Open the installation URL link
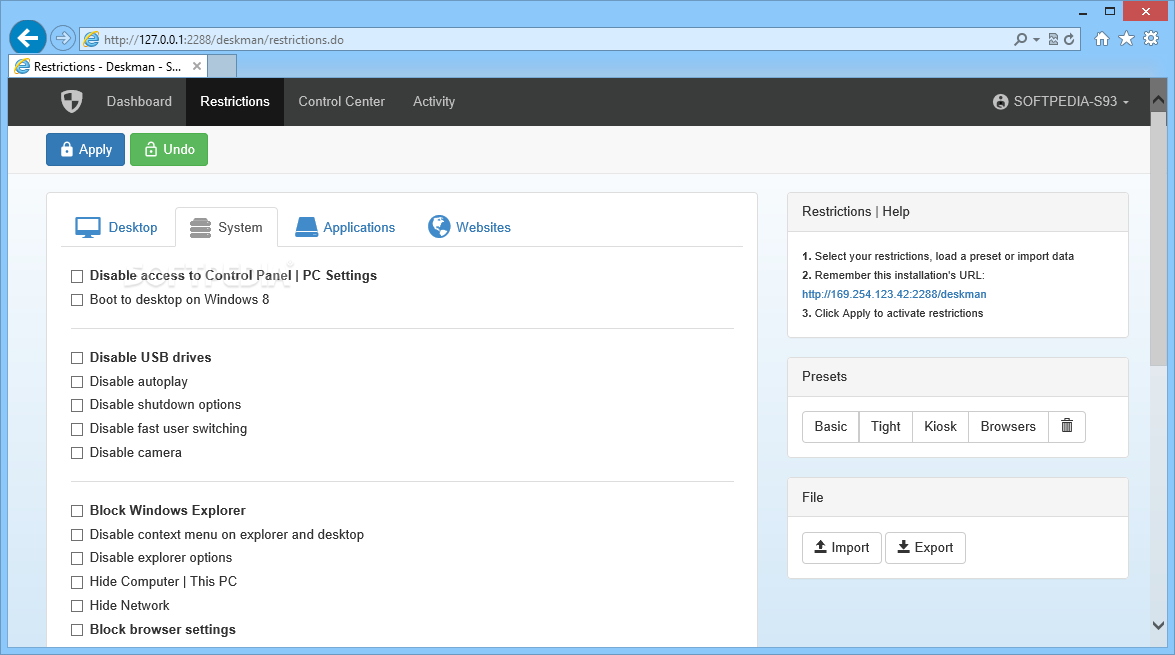The width and height of the screenshot is (1175, 655). coord(894,295)
